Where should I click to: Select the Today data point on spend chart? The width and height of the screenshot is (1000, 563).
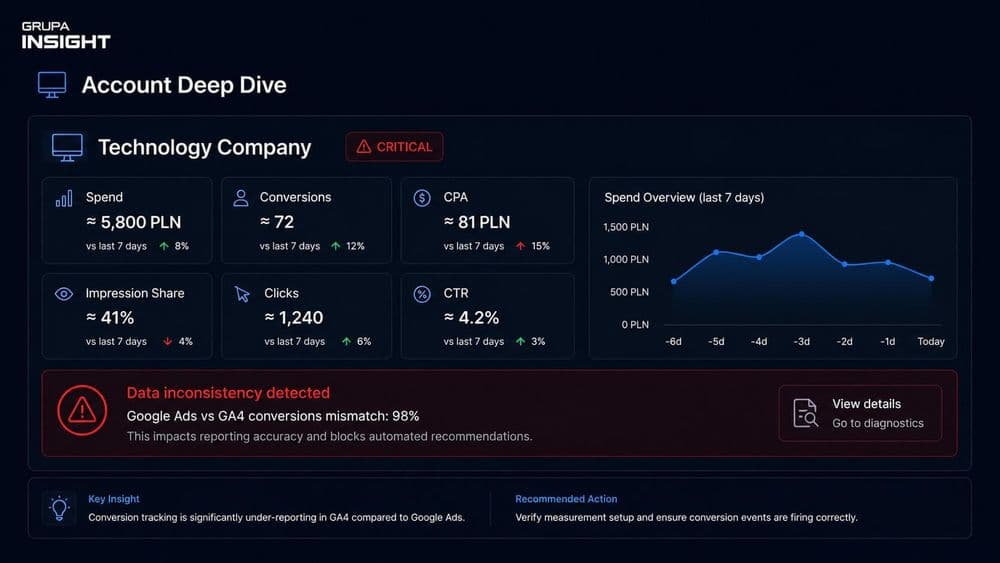tap(931, 279)
